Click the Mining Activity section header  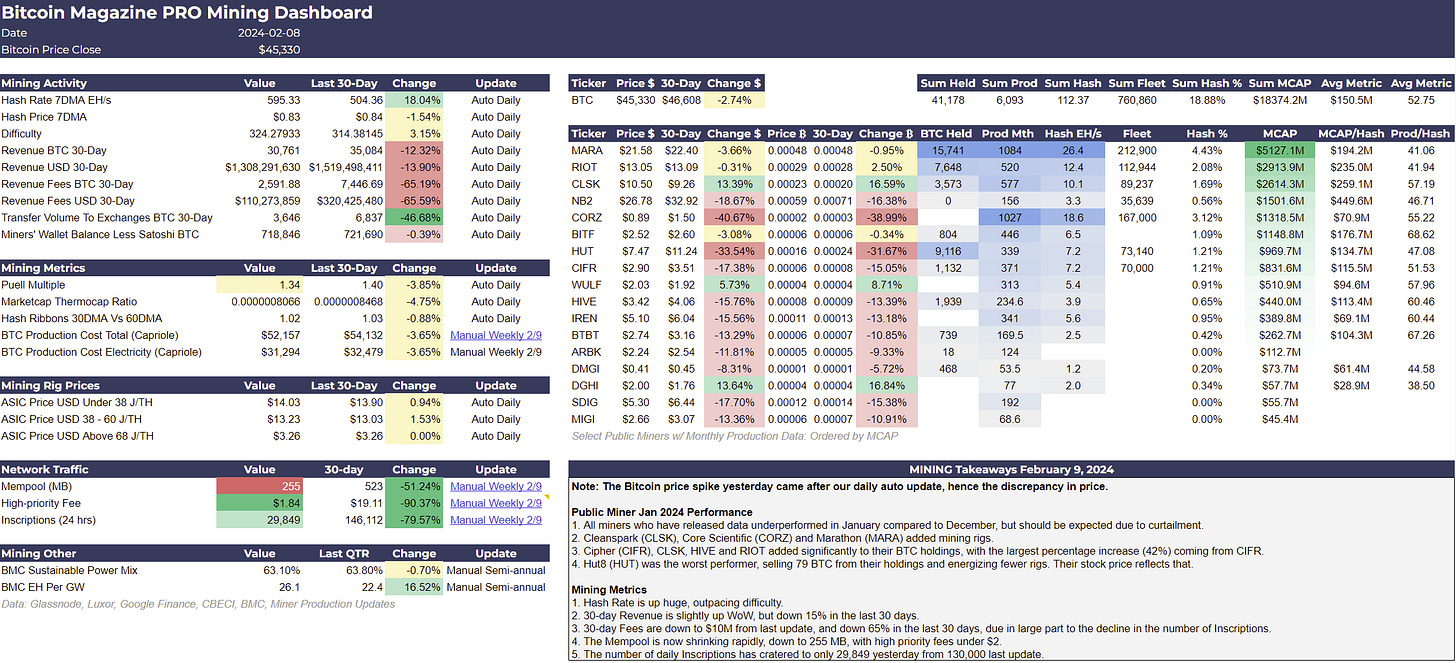point(44,83)
